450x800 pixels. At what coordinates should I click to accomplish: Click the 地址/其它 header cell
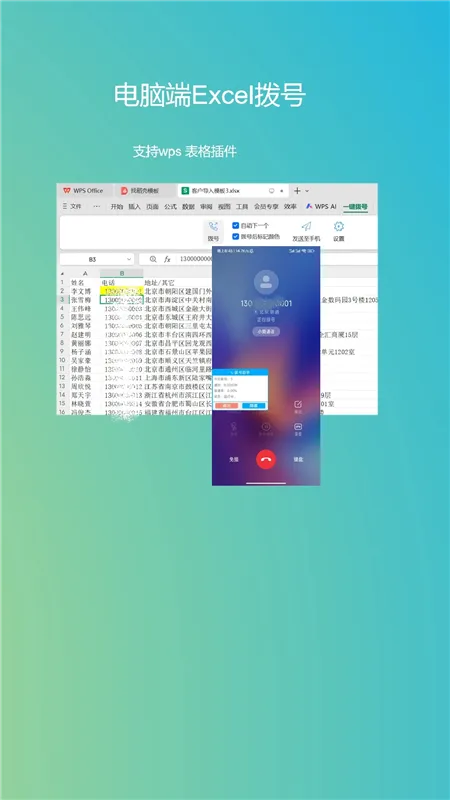click(159, 283)
